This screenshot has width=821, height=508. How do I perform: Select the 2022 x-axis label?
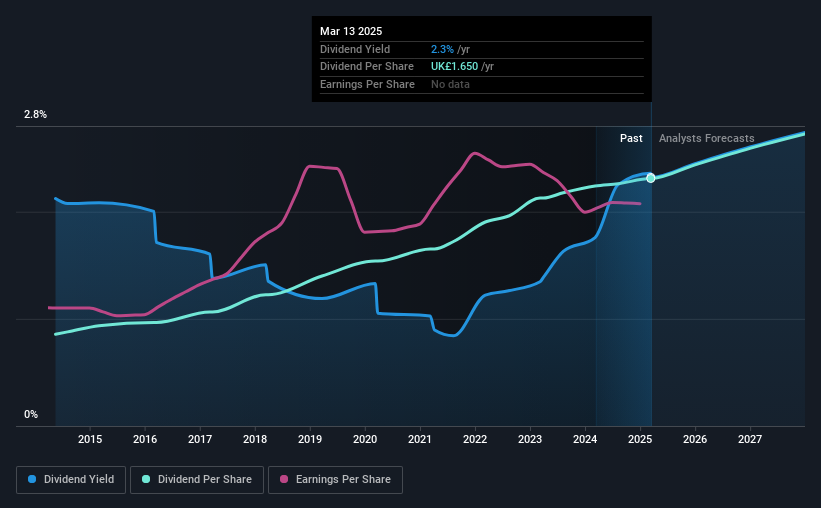pos(475,439)
